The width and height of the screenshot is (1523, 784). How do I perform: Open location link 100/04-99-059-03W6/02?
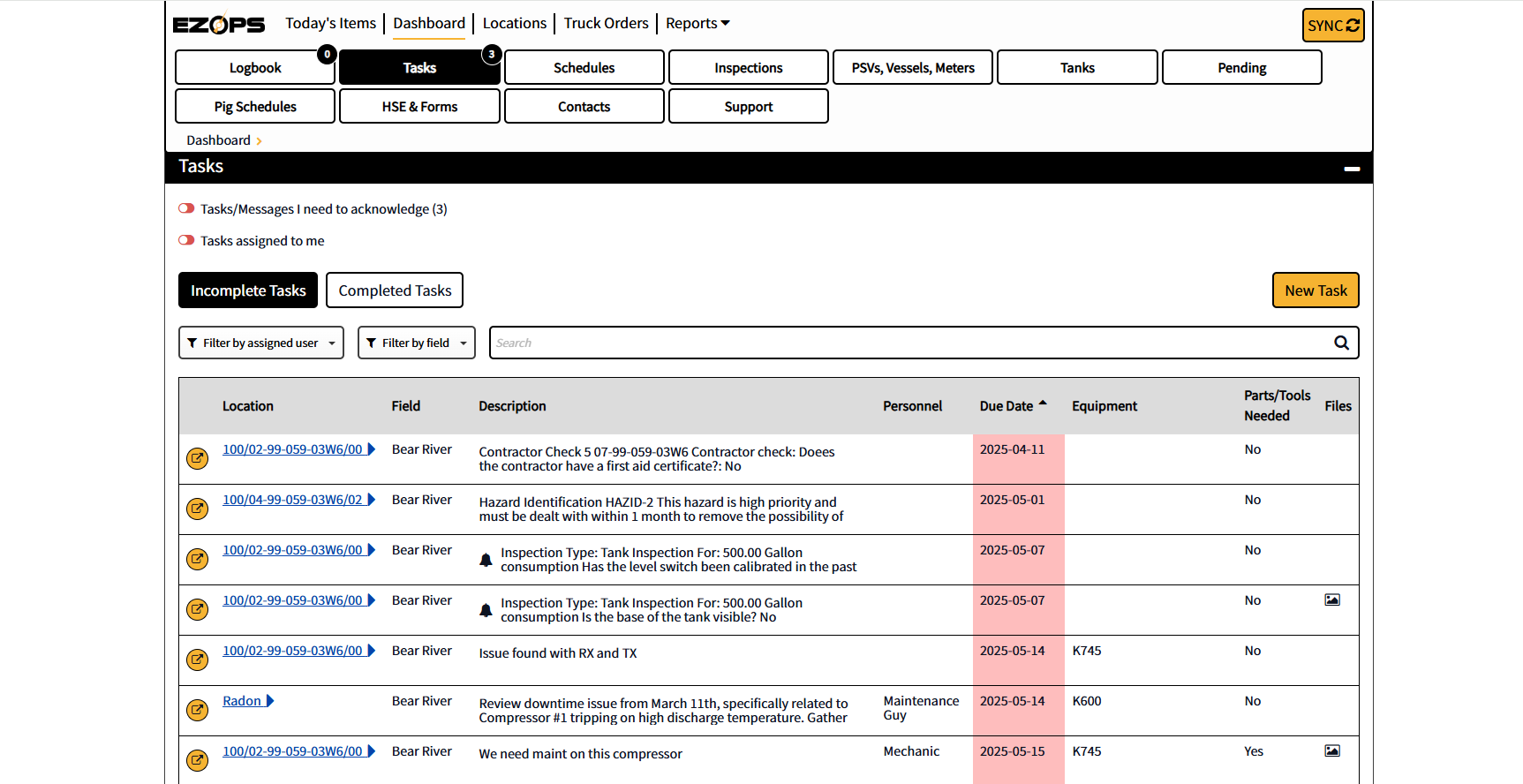pos(292,500)
